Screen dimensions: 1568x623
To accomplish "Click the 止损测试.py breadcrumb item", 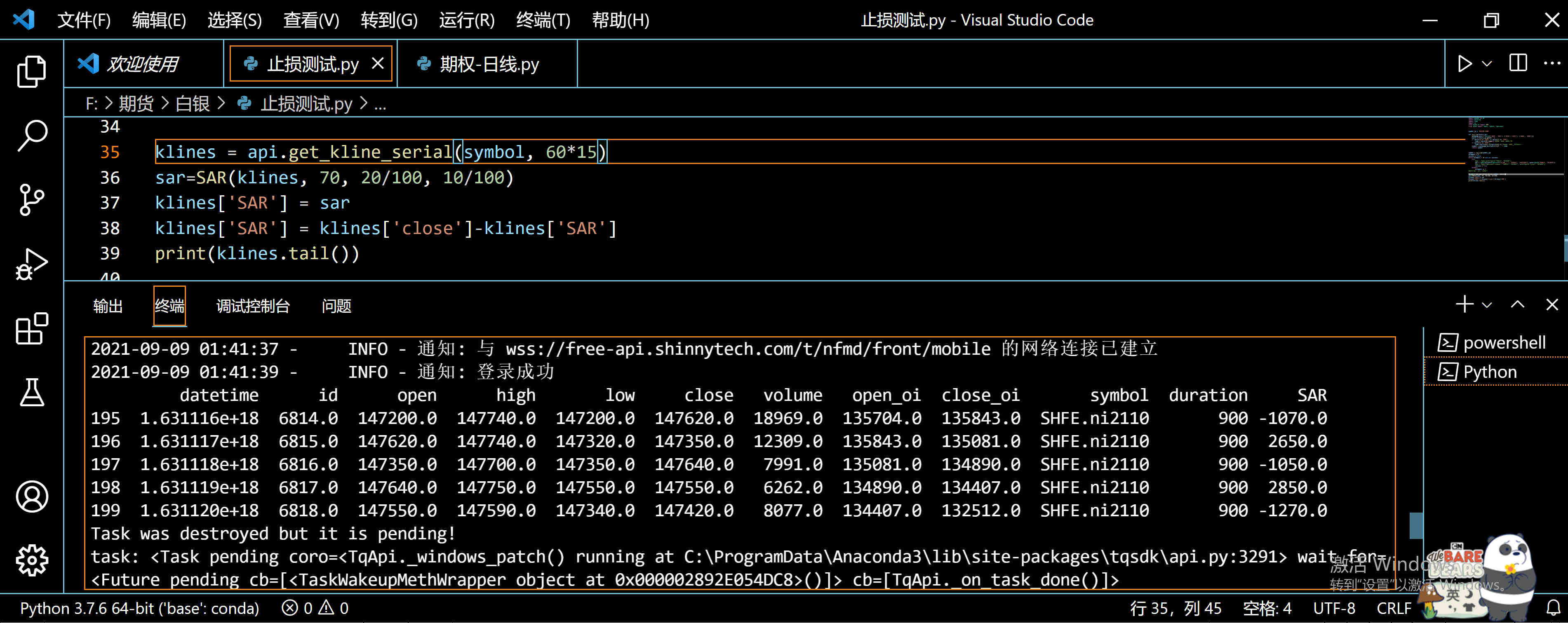I will (x=295, y=103).
